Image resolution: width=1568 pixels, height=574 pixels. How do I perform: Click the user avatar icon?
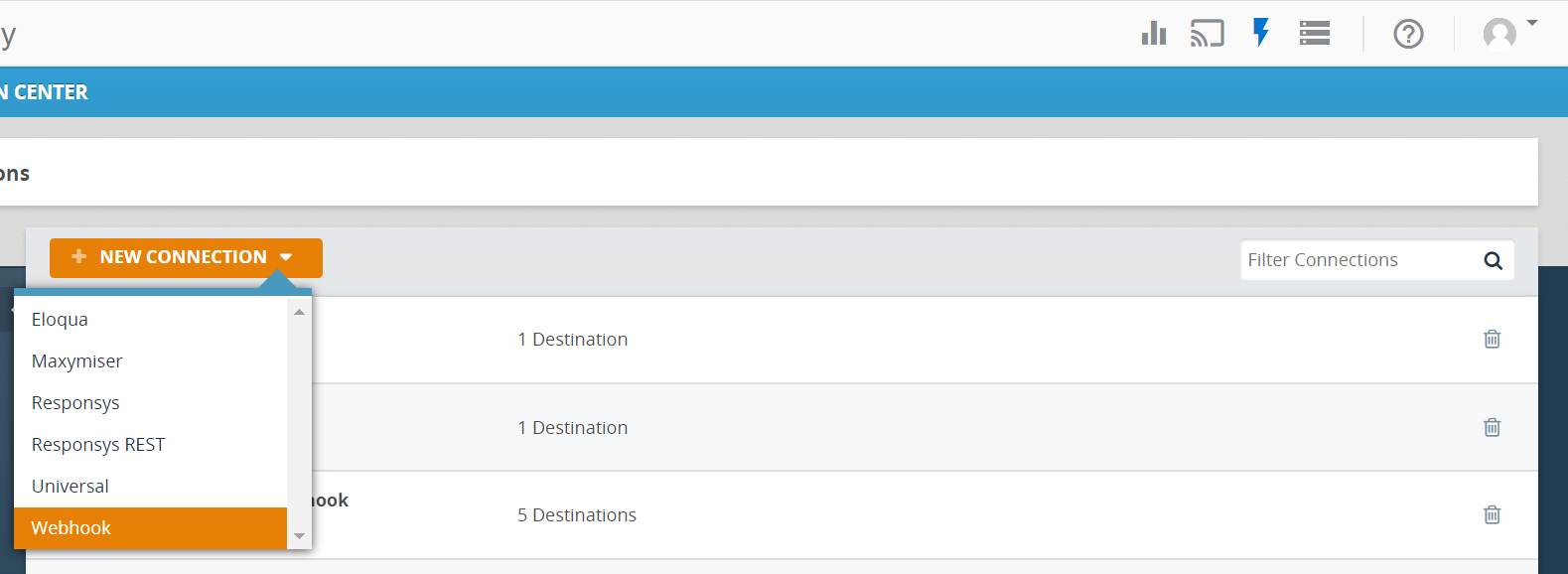[1498, 34]
